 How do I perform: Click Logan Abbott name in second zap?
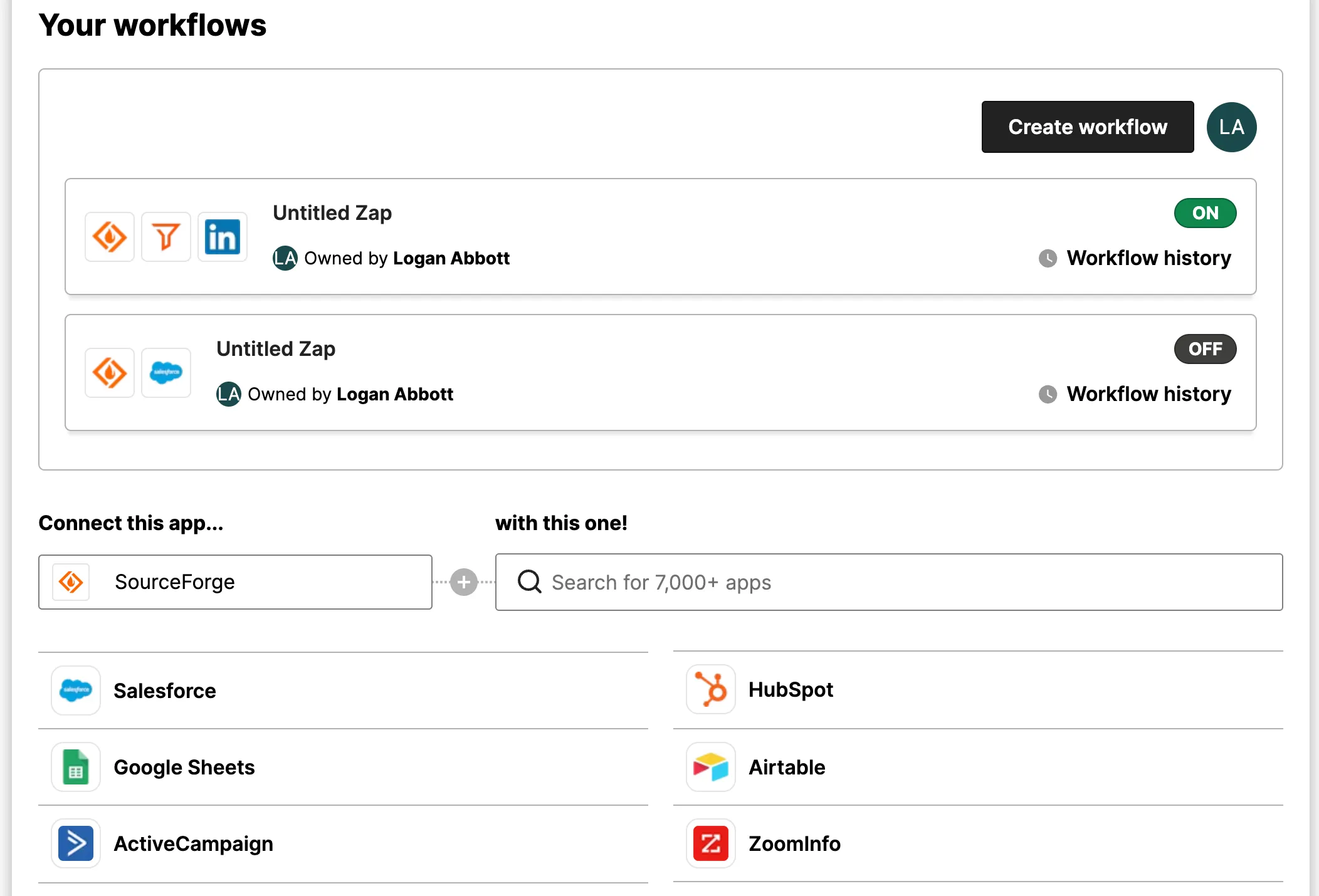395,394
